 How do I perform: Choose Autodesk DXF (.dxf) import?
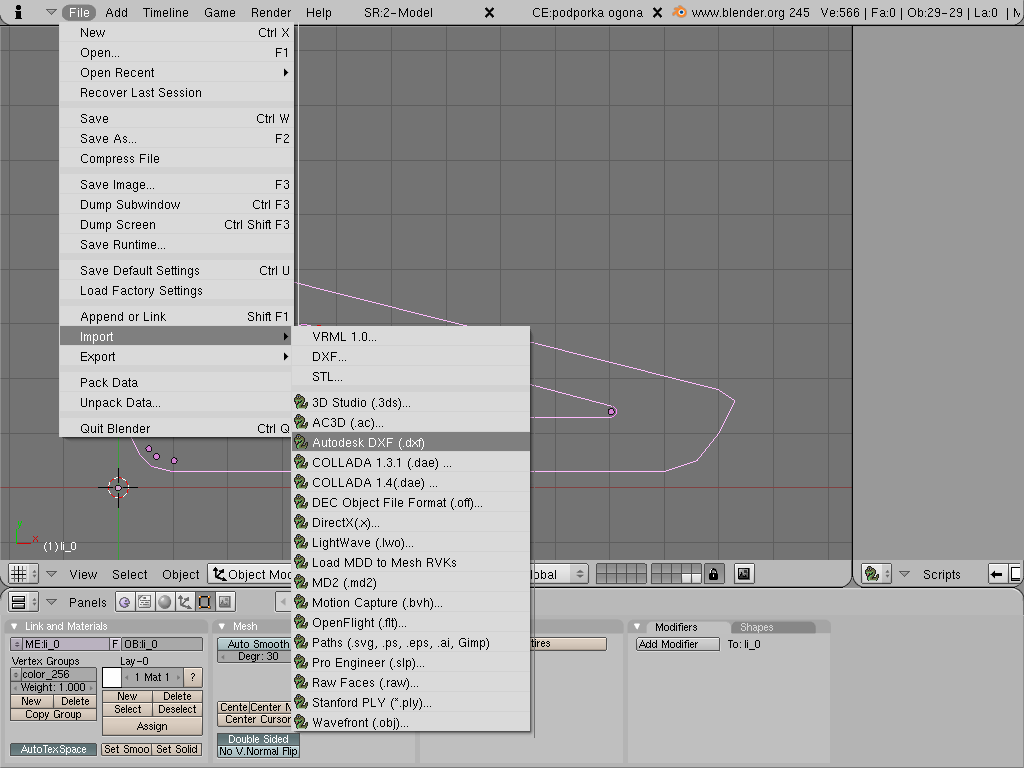411,442
